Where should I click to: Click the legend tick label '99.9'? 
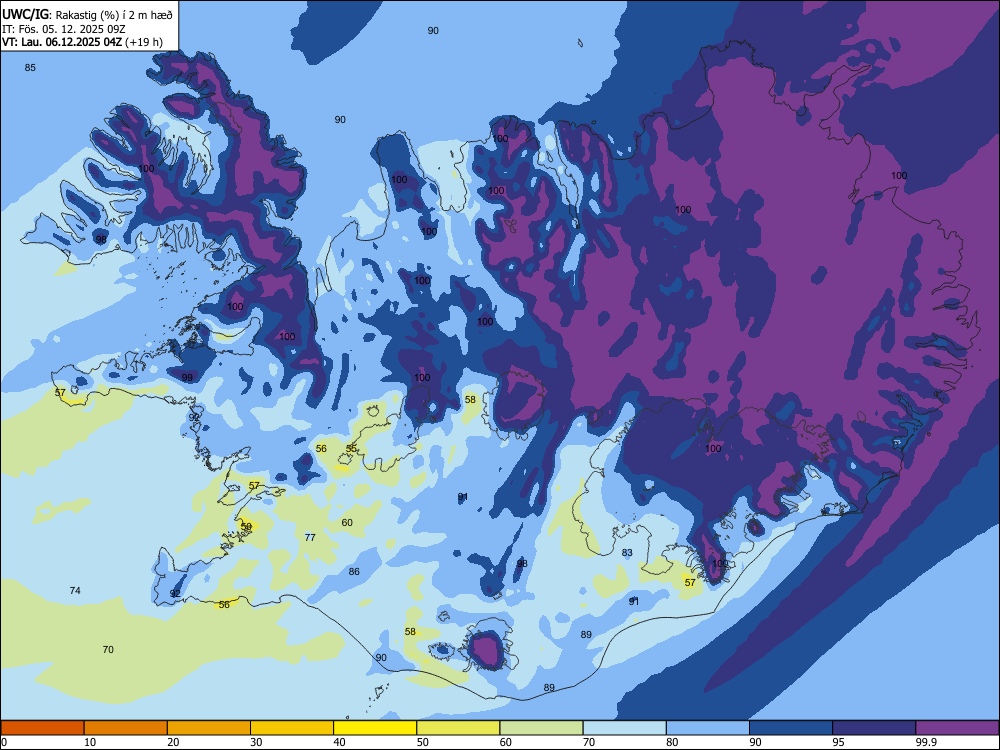coord(925,742)
